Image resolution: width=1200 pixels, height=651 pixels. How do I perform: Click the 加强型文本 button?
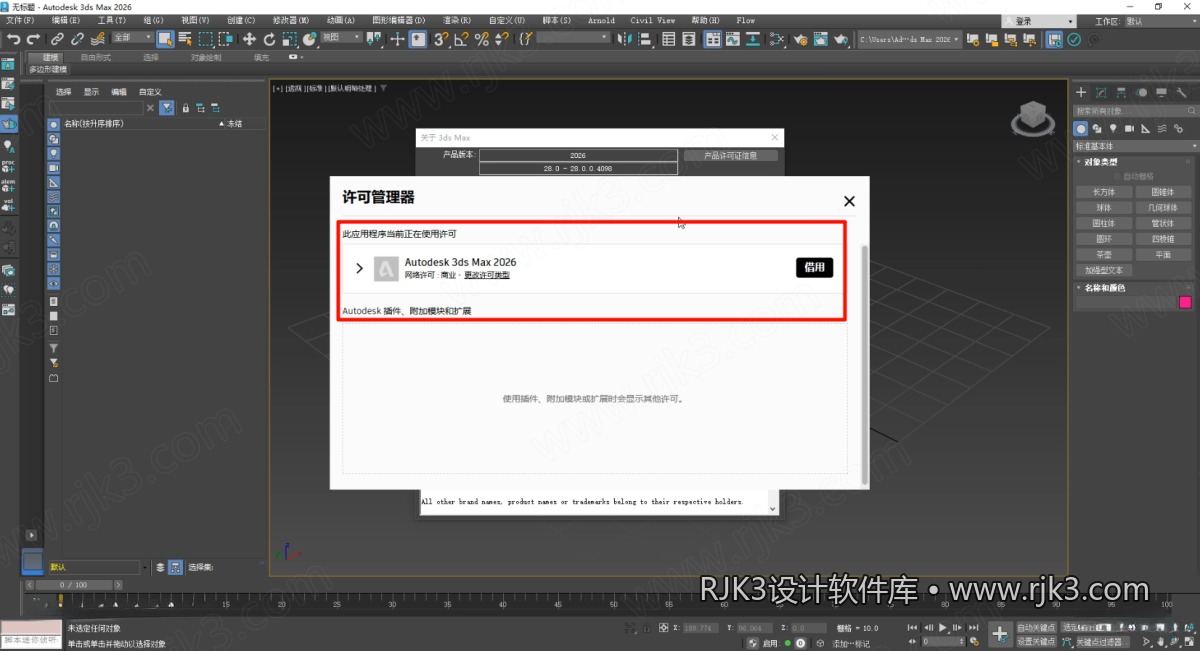1104,270
